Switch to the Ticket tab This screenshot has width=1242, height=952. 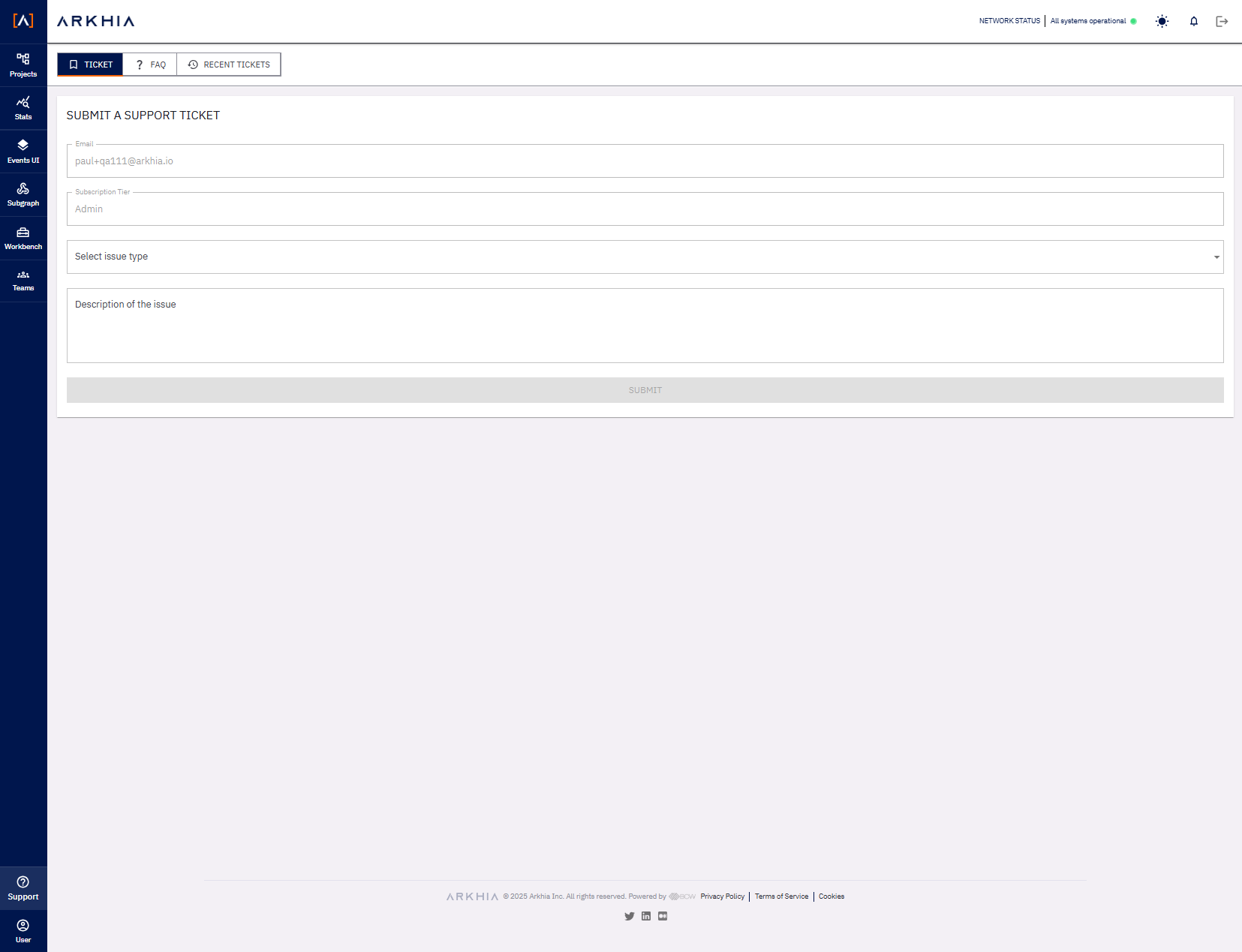pos(90,65)
